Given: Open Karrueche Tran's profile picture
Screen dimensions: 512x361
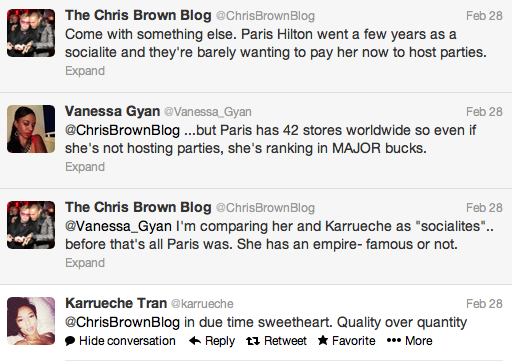Looking at the screenshot, I should (x=31, y=321).
